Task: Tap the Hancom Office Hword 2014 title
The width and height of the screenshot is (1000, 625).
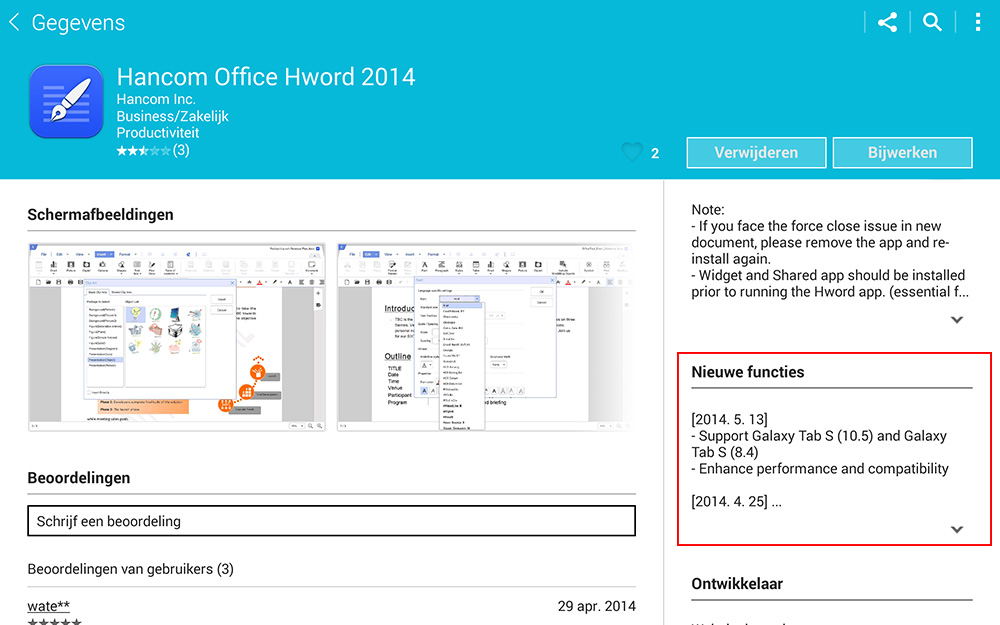Action: tap(266, 77)
